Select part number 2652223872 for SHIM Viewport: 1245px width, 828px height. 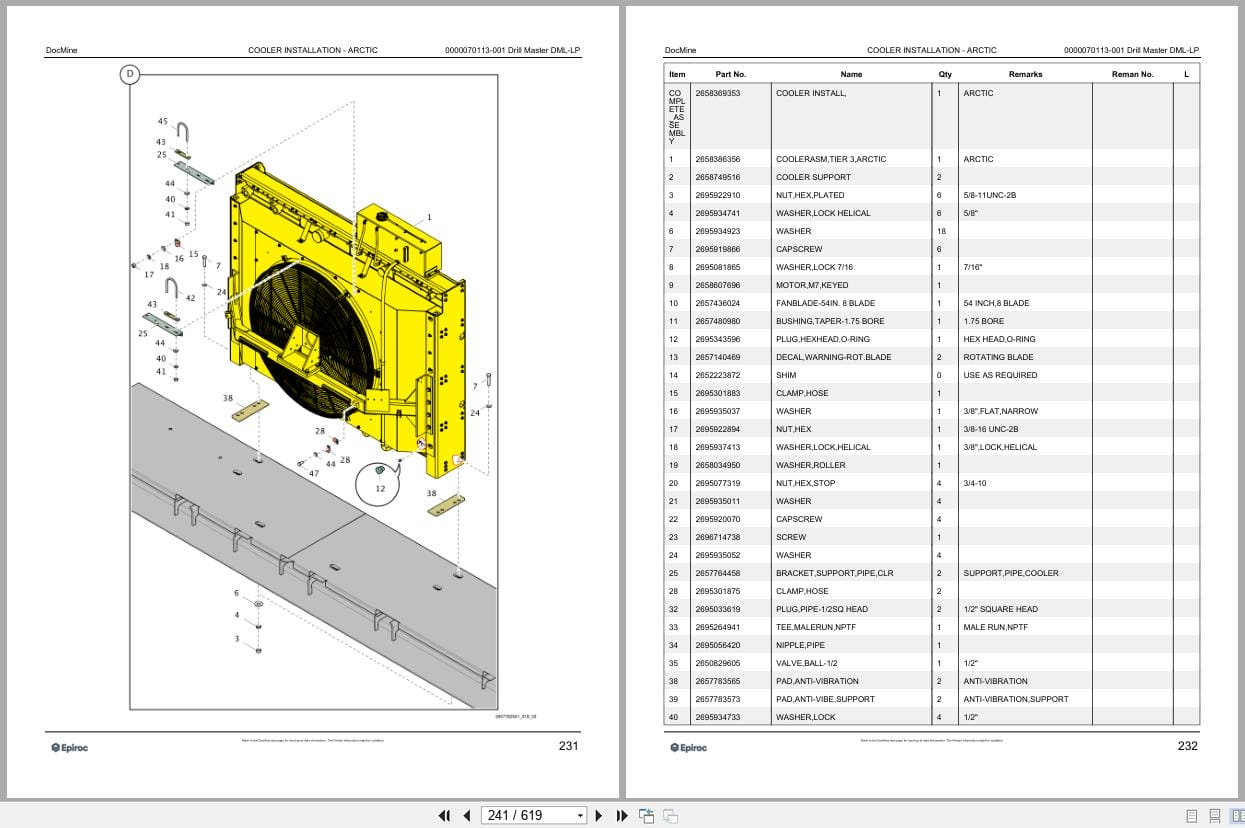tap(718, 375)
